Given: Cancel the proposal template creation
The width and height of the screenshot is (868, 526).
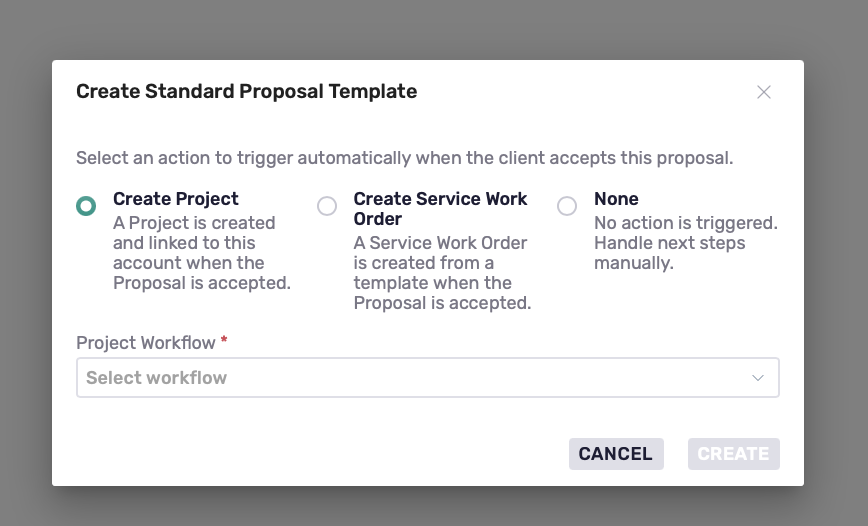Looking at the screenshot, I should (x=616, y=454).
